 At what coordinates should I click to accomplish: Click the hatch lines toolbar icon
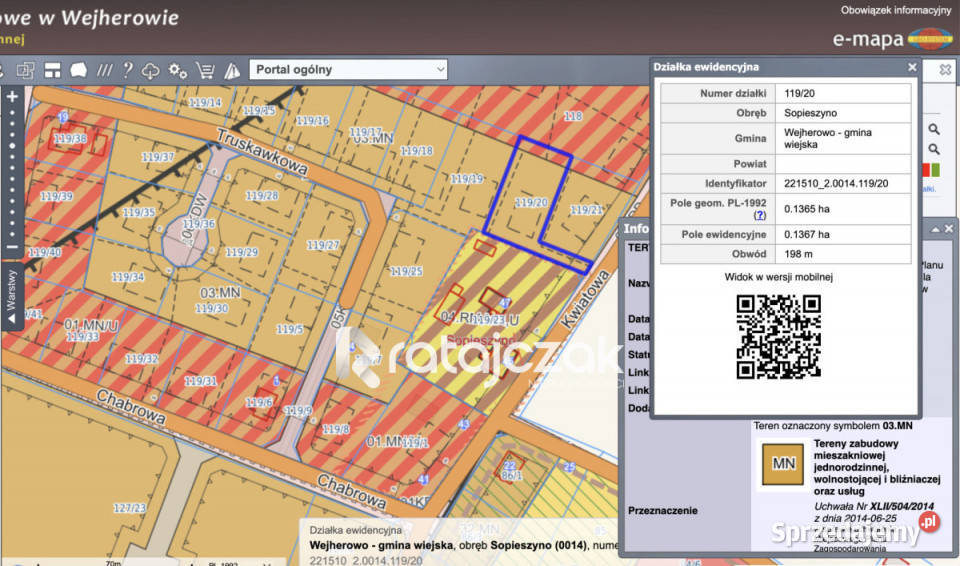[x=104, y=70]
